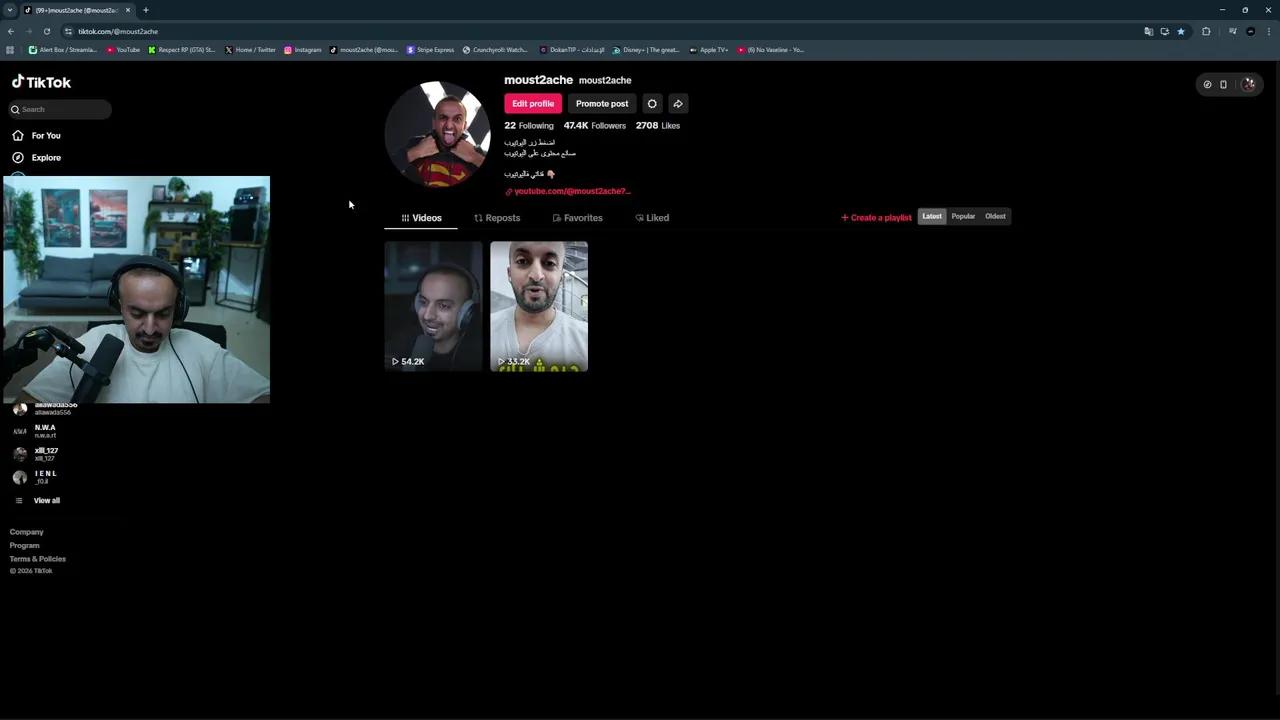Open the Alert Box / Streamlabs bookmark

63,50
